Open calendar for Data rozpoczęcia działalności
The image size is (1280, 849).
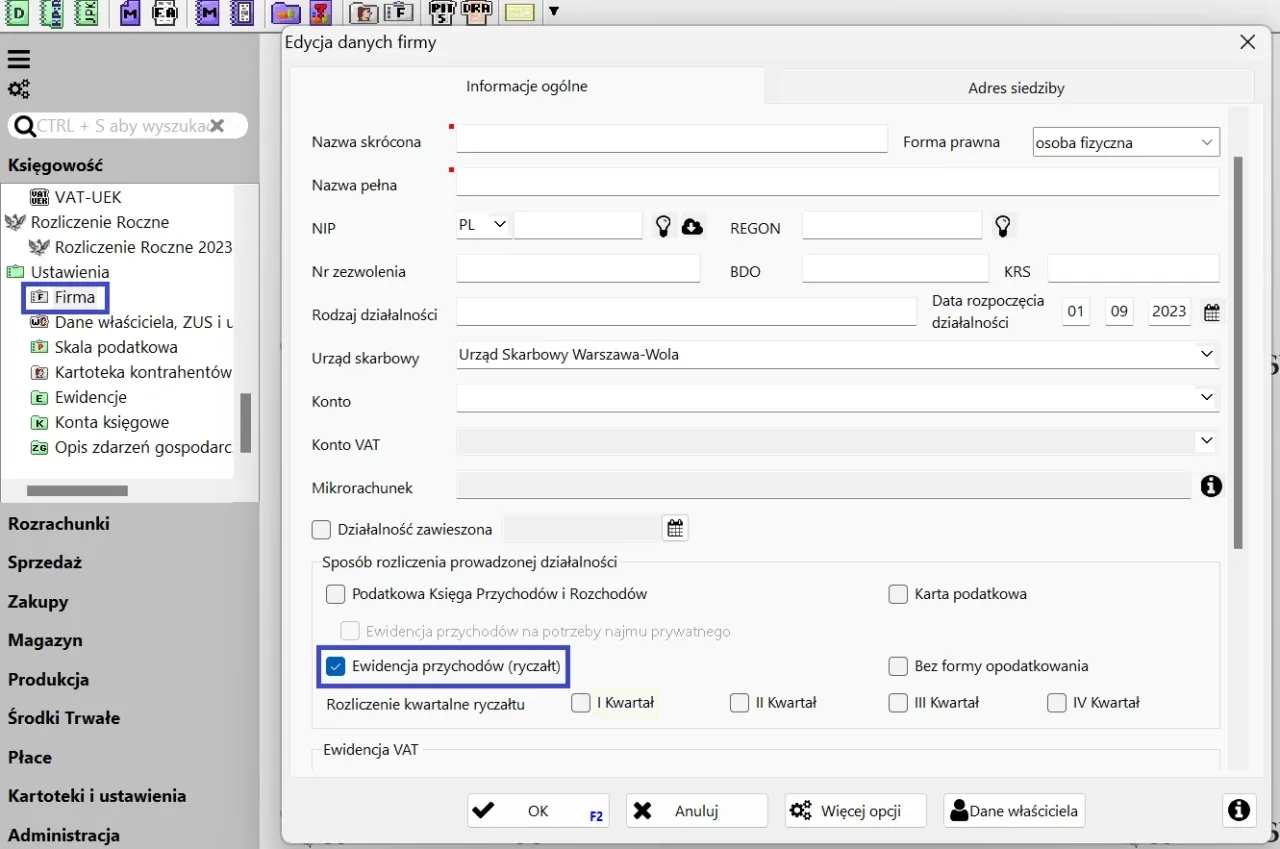(x=1211, y=312)
